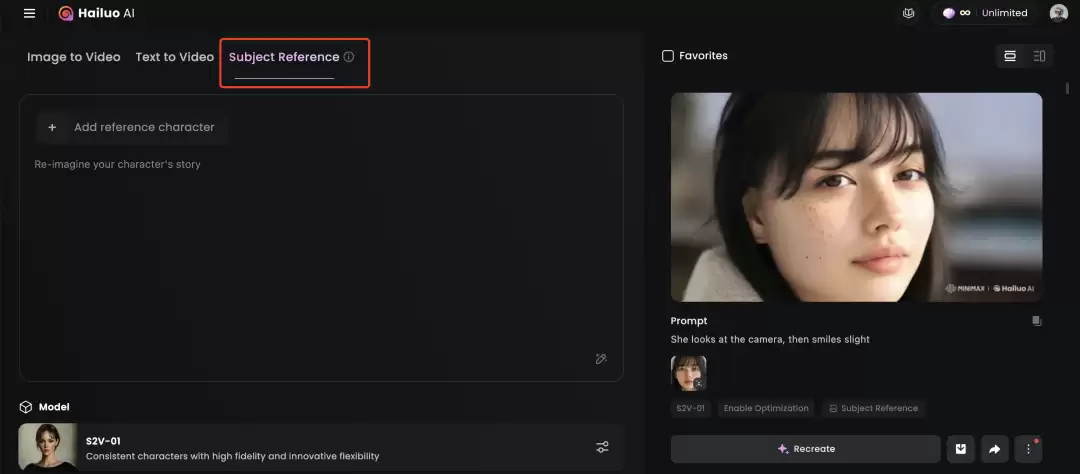The width and height of the screenshot is (1080, 474).
Task: Click the results panel scrollbar
Action: pos(1068,88)
